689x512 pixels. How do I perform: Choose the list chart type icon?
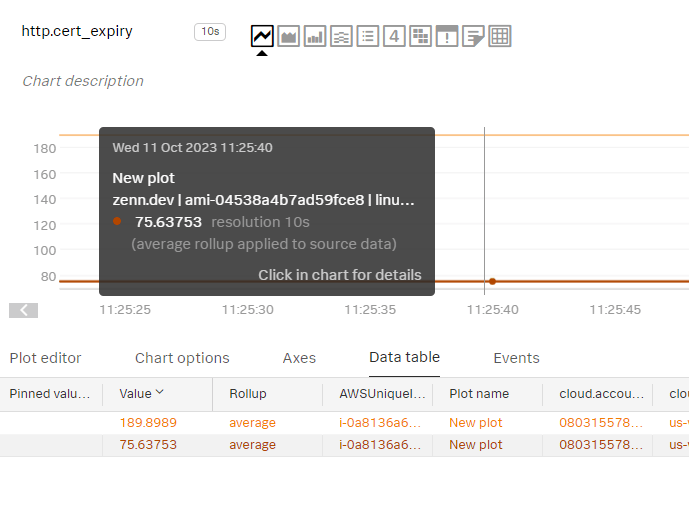368,36
